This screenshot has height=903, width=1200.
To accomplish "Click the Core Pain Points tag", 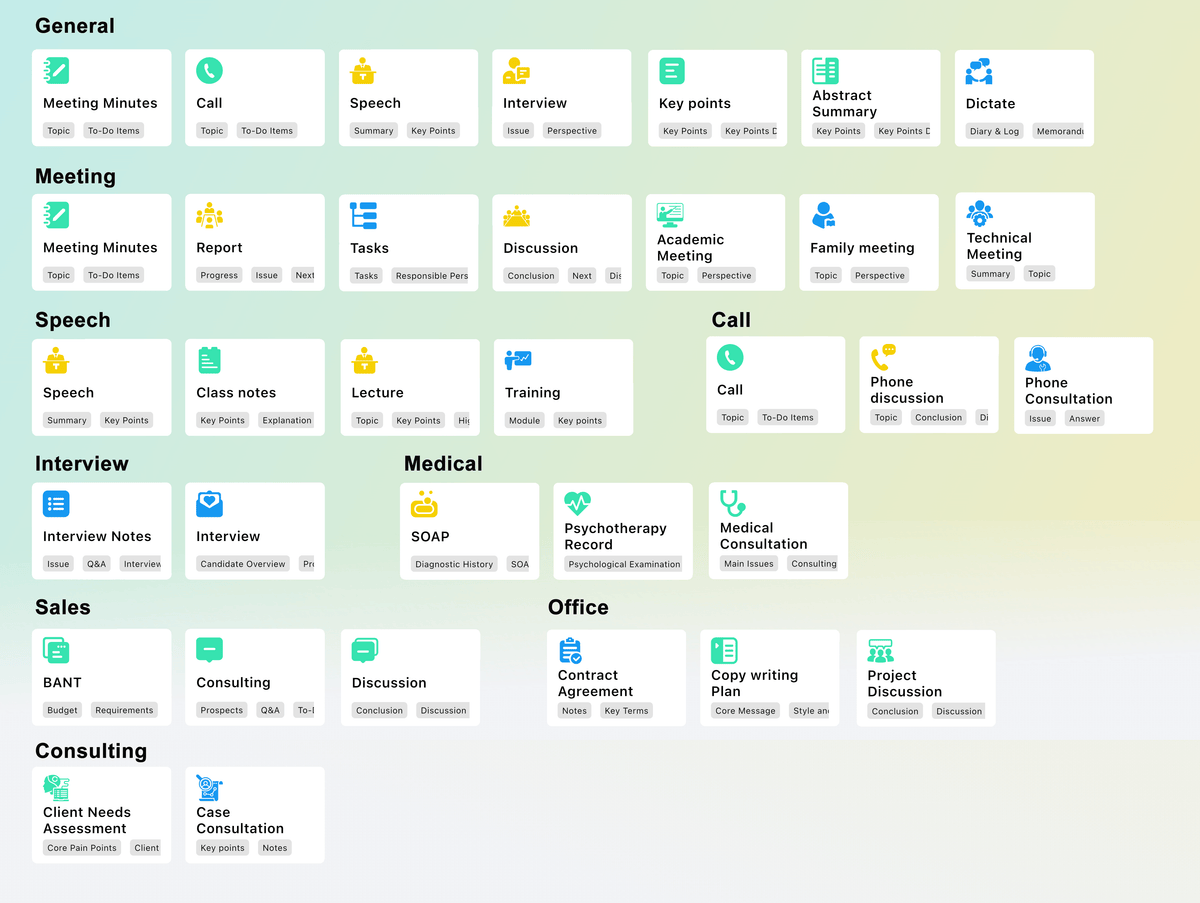I will tap(82, 848).
